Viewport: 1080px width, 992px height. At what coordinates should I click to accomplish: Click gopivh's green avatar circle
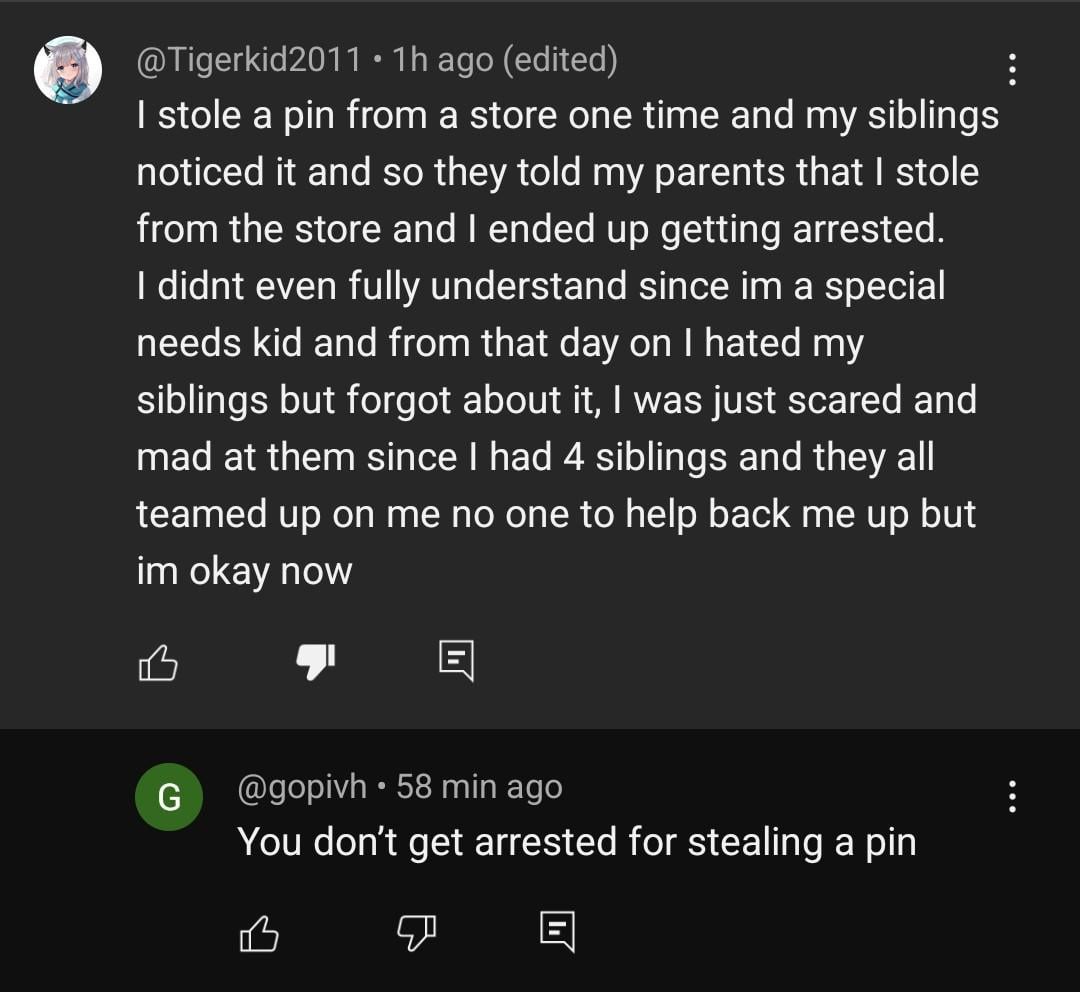[170, 796]
